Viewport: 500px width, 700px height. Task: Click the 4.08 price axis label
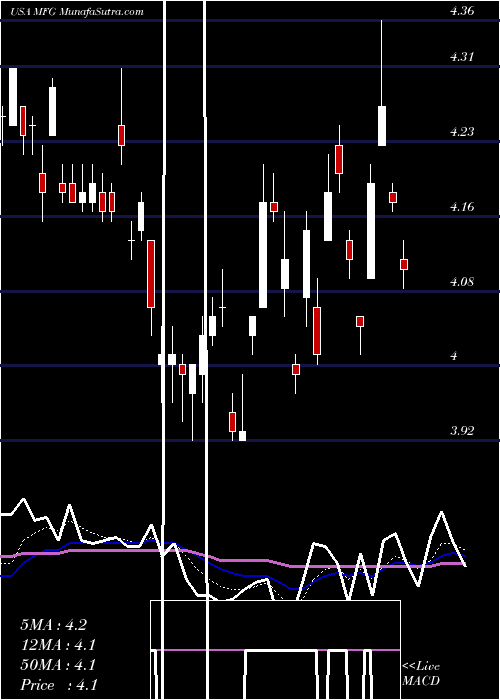[x=462, y=282]
